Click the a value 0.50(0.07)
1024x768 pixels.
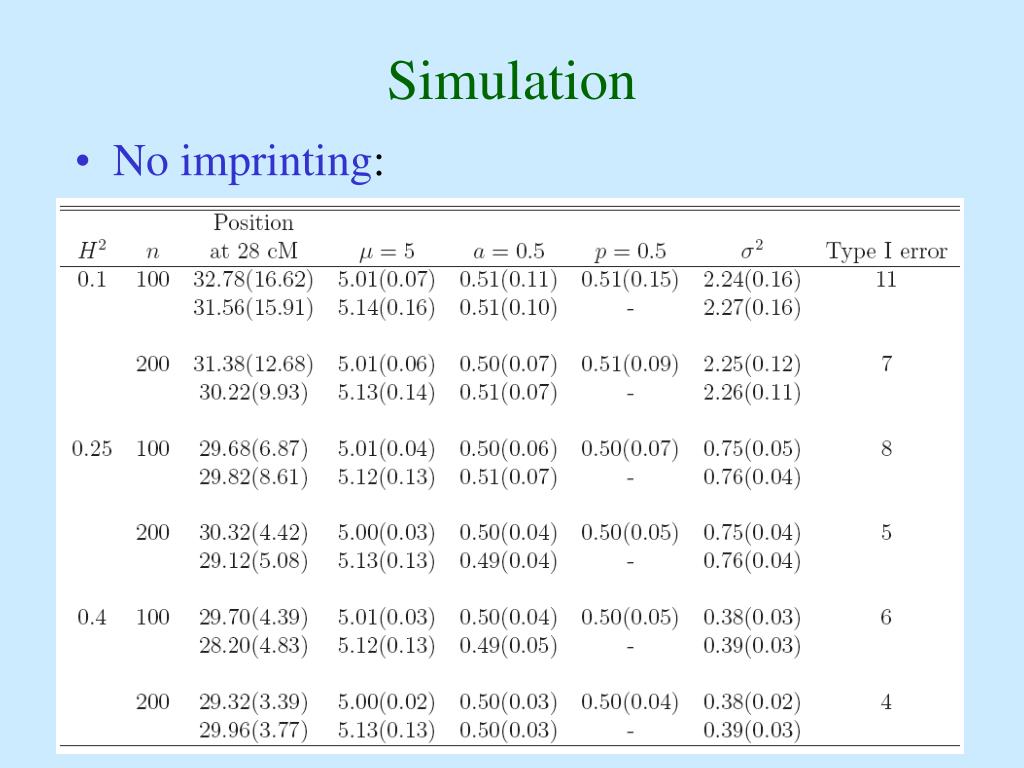[x=508, y=364]
